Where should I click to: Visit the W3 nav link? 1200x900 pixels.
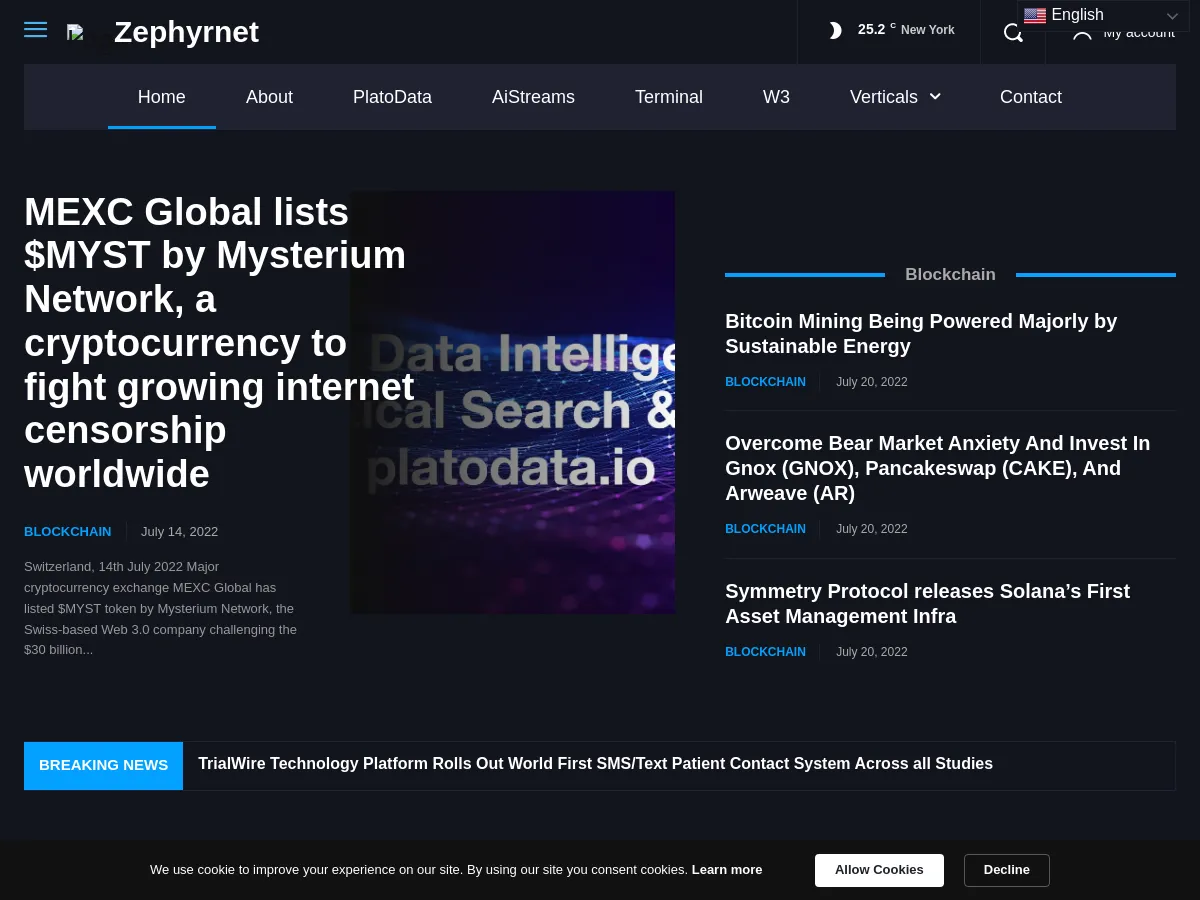776,97
